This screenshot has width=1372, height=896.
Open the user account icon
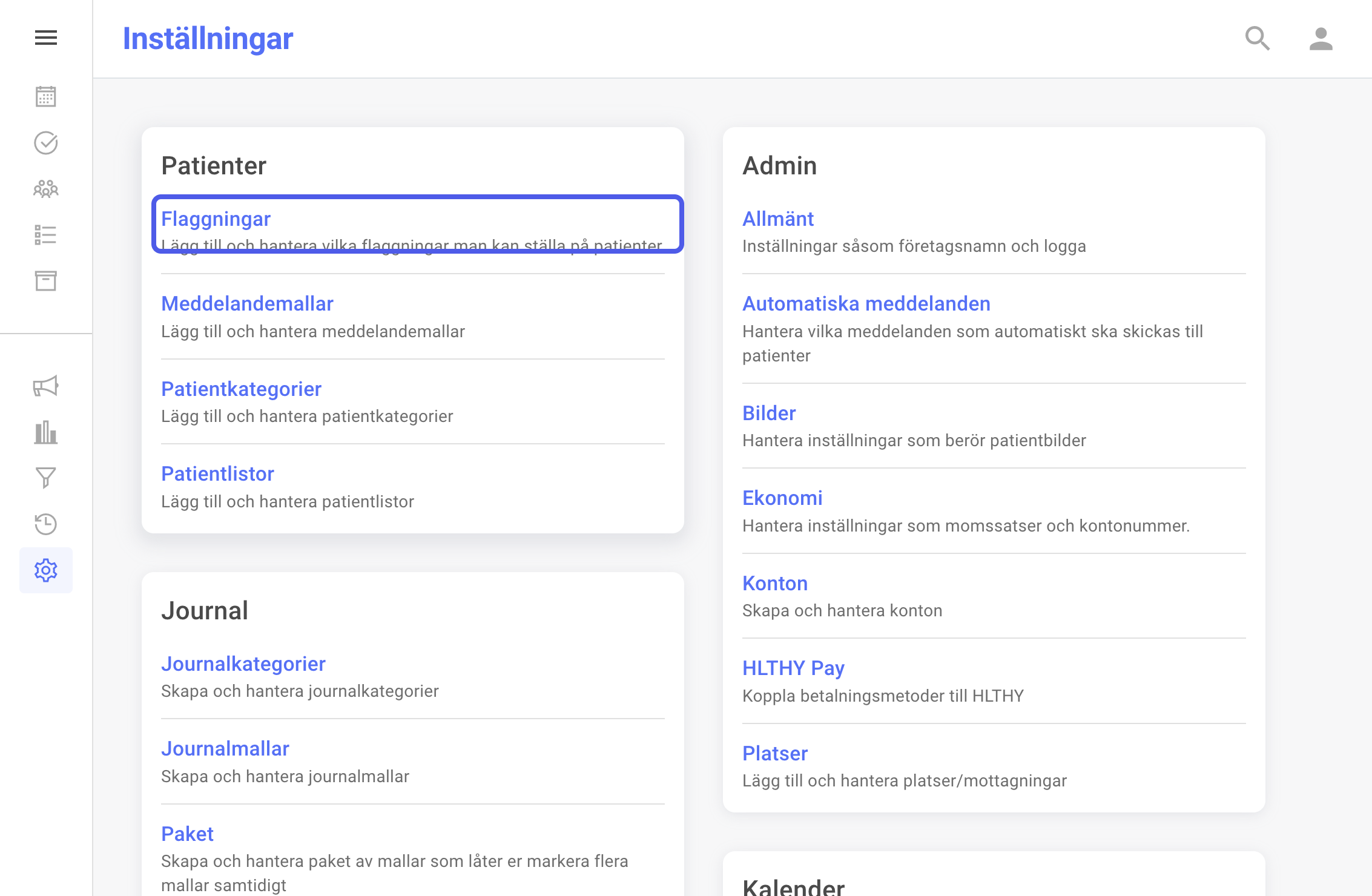1321,39
